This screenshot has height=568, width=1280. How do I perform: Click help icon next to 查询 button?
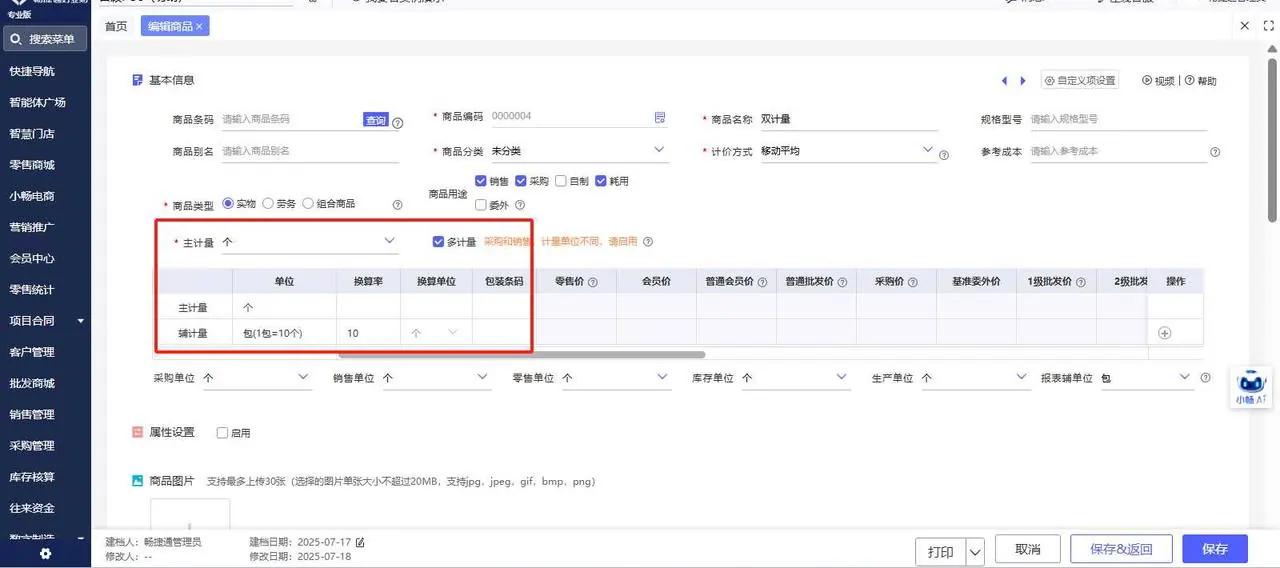click(x=397, y=123)
